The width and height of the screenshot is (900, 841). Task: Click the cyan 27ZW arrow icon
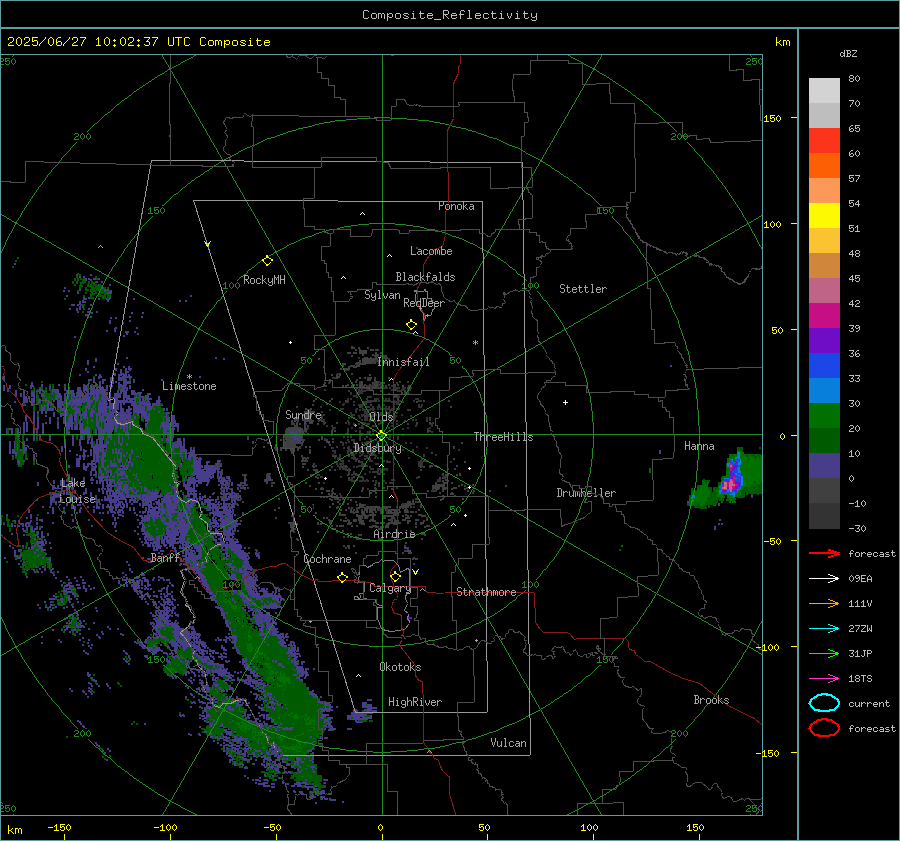click(824, 628)
